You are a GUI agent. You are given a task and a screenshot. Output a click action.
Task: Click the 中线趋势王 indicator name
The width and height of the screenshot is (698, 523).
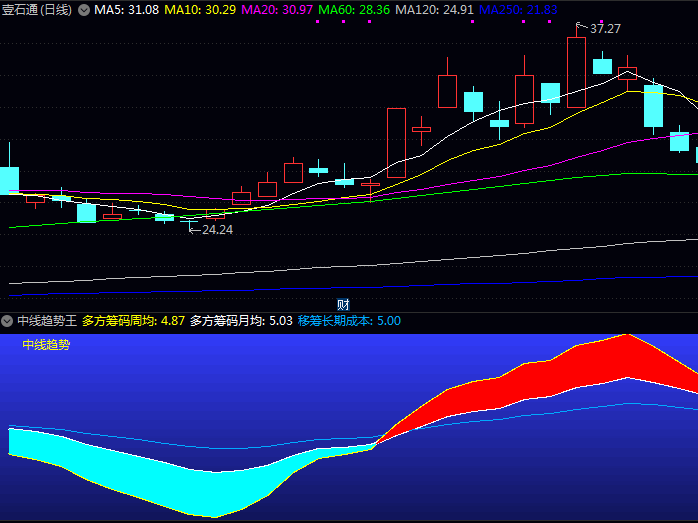pyautogui.click(x=46, y=321)
